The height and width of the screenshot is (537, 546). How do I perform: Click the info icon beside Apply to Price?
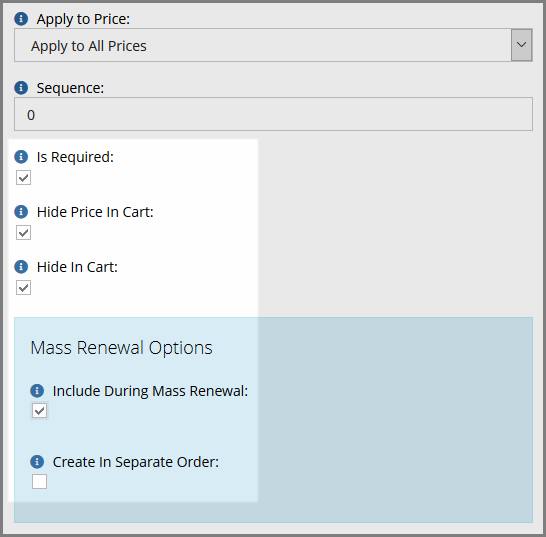click(x=21, y=19)
